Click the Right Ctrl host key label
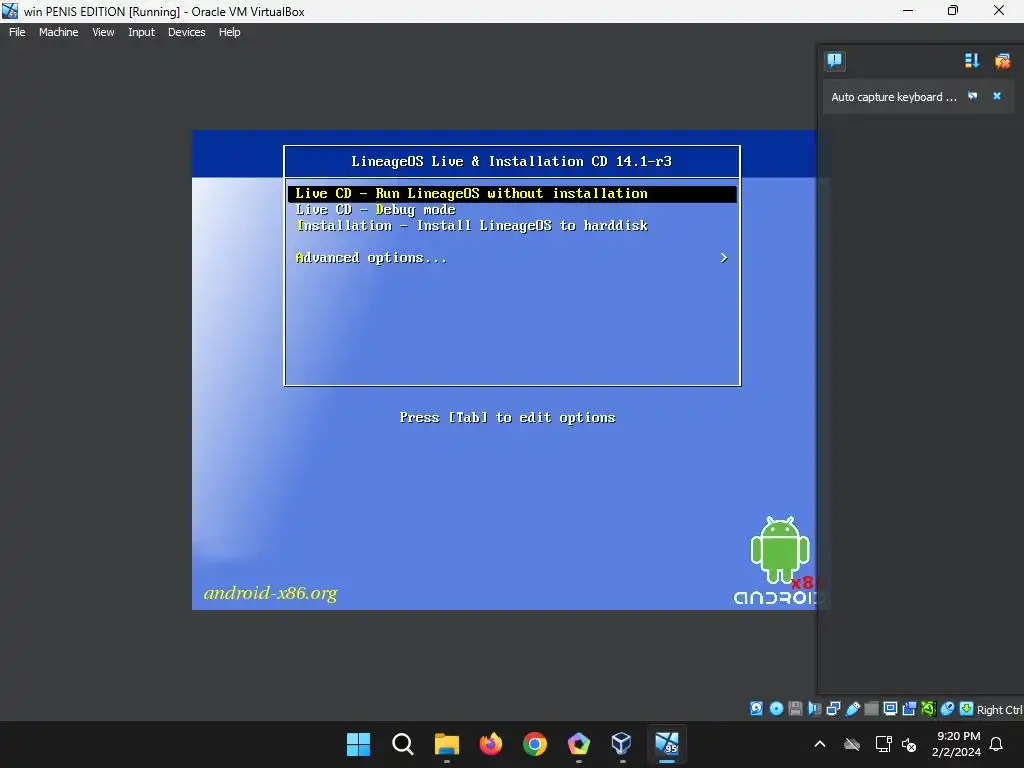This screenshot has width=1024, height=768. pos(999,710)
